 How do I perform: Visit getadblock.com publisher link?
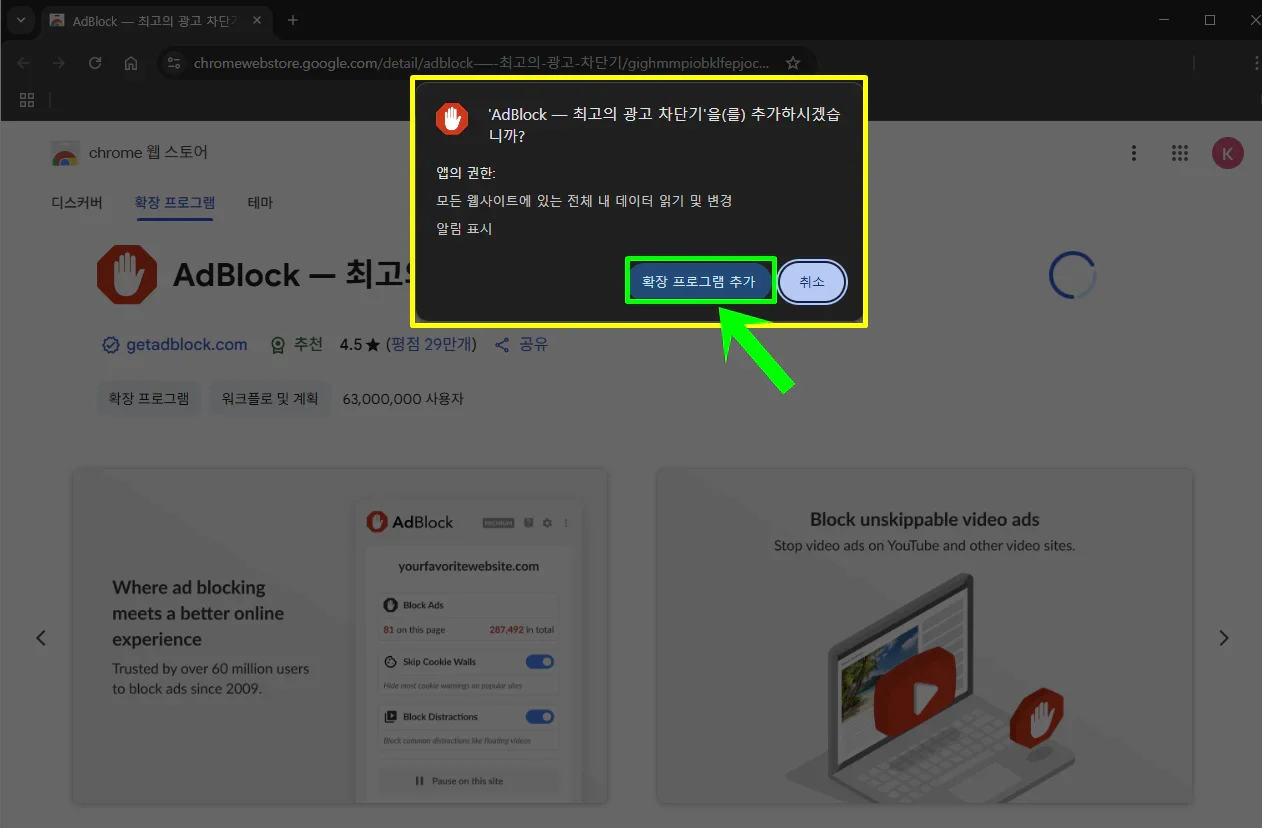tap(187, 344)
